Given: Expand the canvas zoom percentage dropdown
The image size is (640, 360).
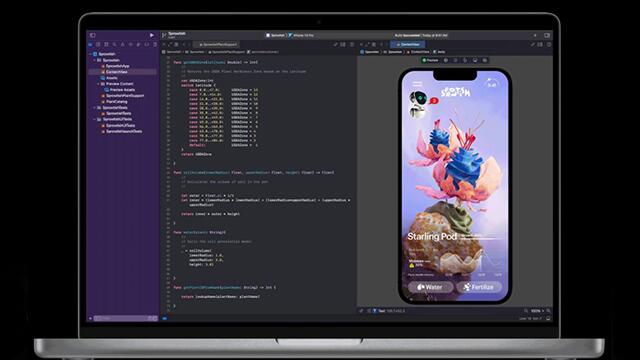Looking at the screenshot, I should [537, 311].
